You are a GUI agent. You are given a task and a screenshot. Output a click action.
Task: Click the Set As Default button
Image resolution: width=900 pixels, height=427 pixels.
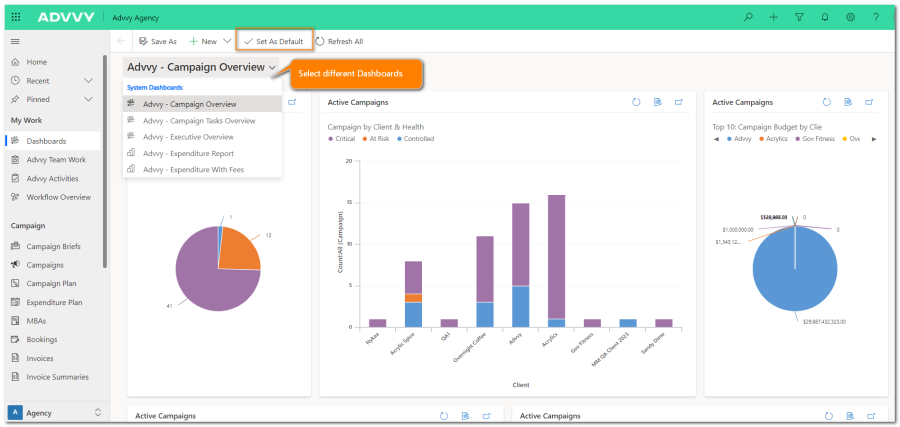coord(273,42)
